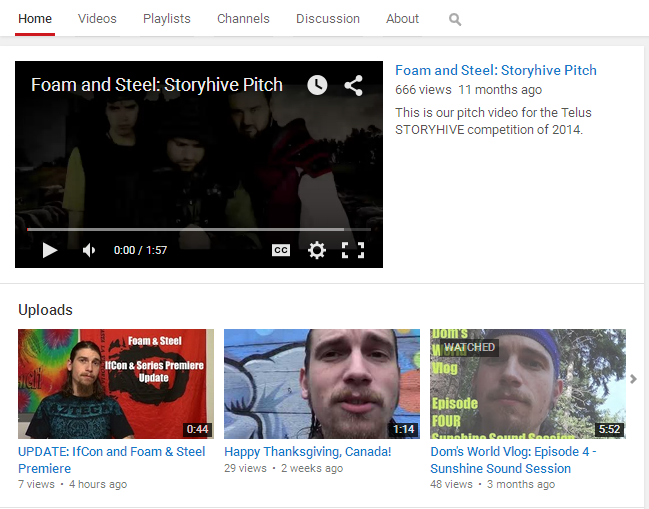
Task: View the About tab
Action: (403, 19)
